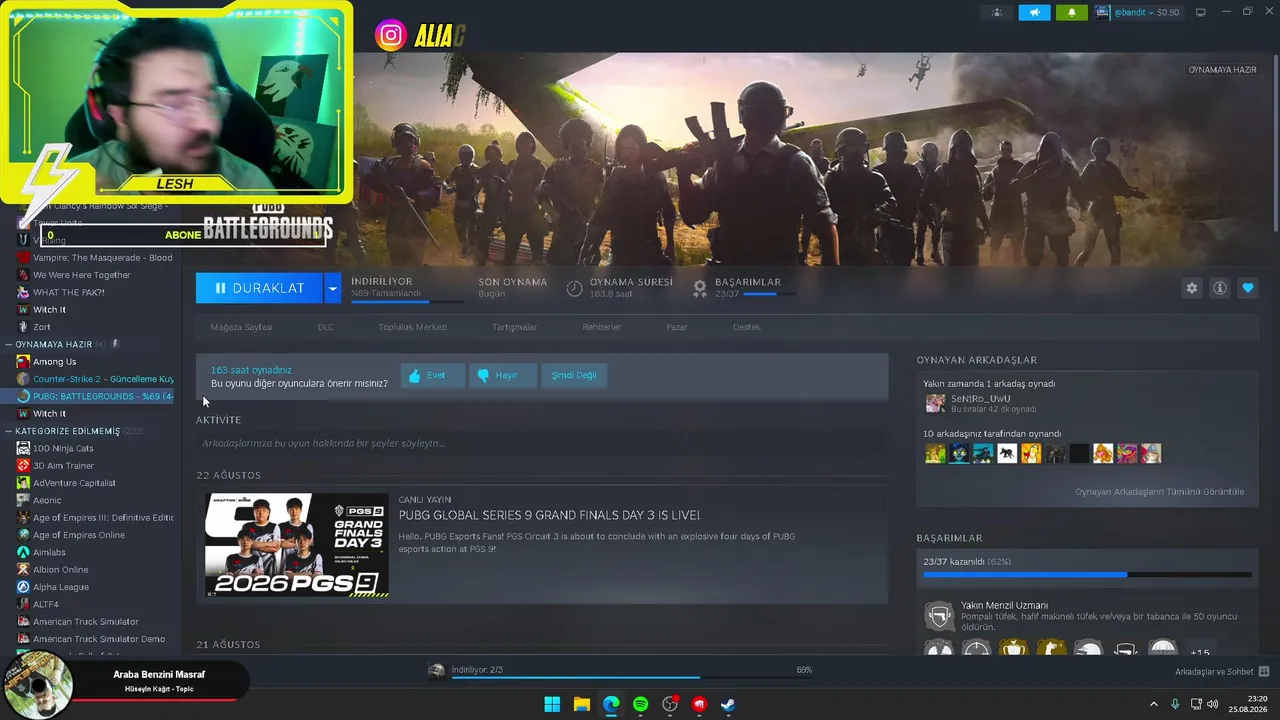
Task: Open Spotify from taskbar
Action: point(640,704)
